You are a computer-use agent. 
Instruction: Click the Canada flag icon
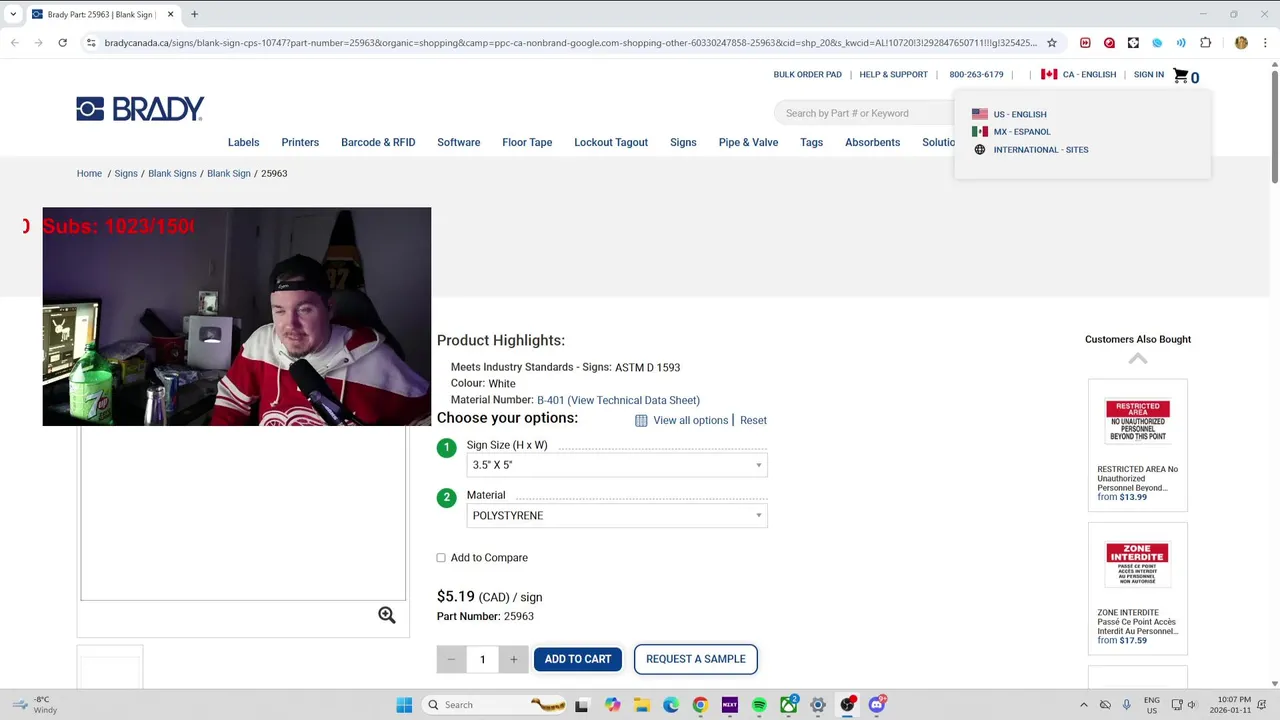(x=1049, y=74)
